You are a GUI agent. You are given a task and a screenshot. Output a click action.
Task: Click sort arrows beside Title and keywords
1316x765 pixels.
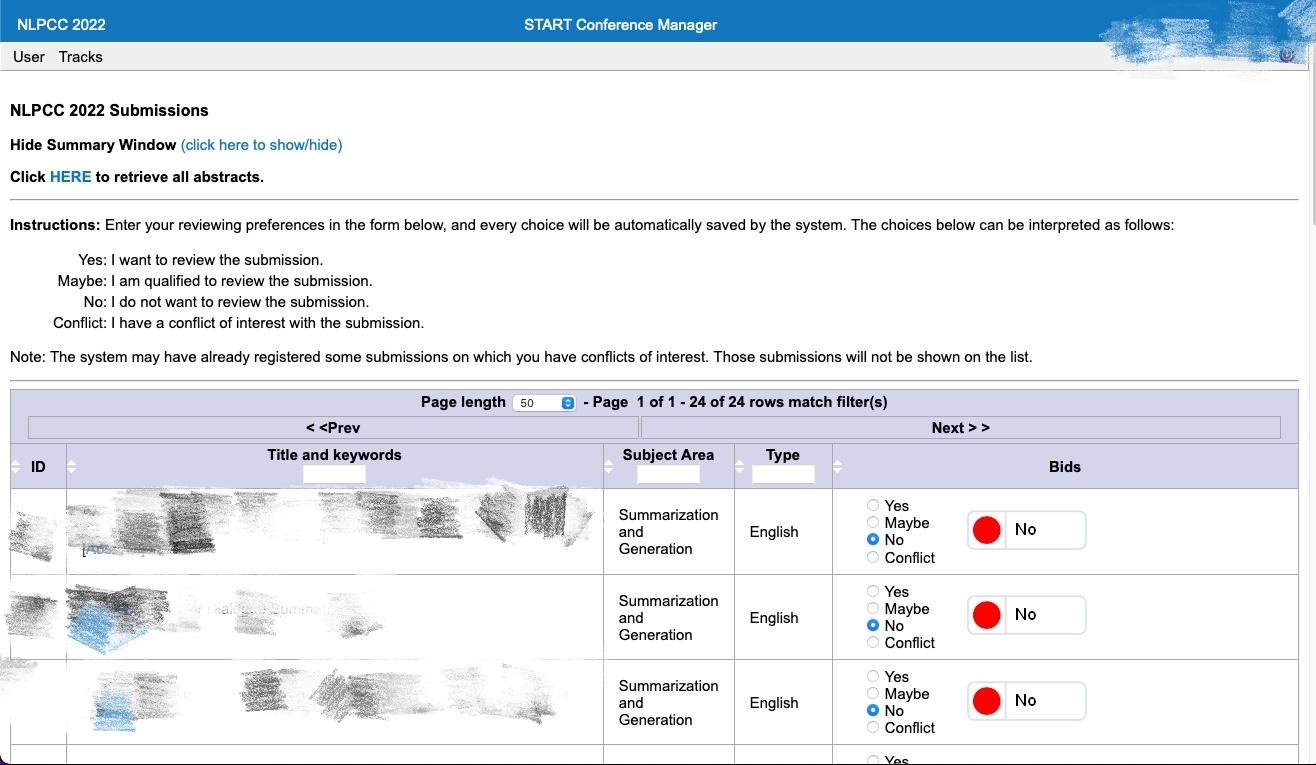[71, 467]
